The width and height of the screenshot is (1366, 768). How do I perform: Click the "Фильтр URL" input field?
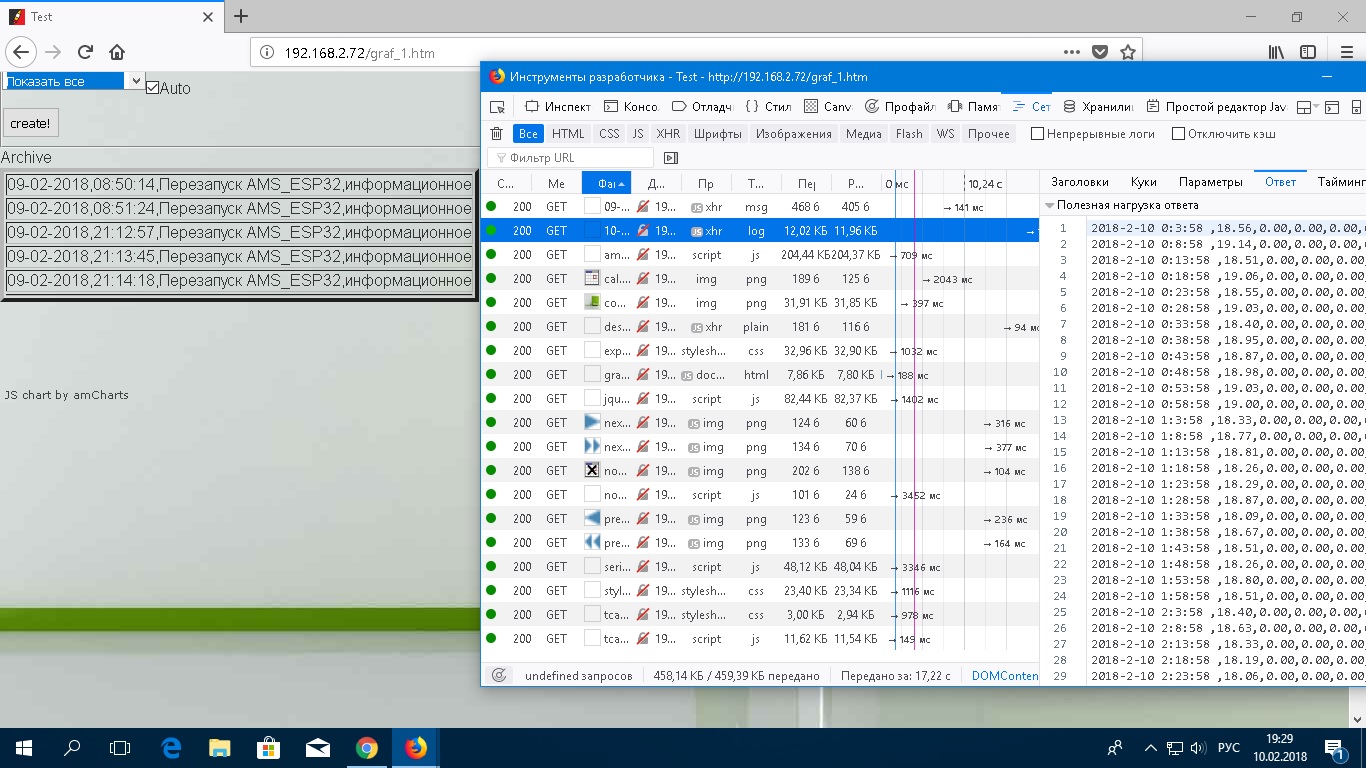tap(572, 158)
